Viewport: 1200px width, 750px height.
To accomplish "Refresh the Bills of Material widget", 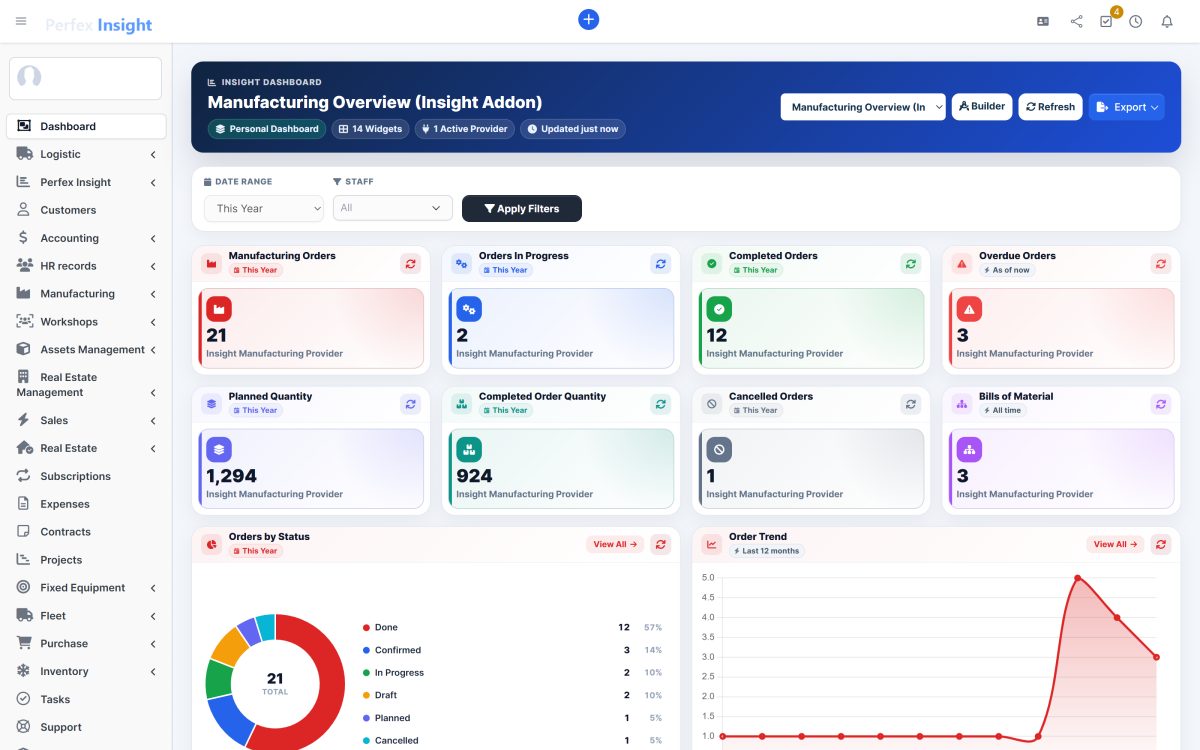I will pyautogui.click(x=1160, y=404).
